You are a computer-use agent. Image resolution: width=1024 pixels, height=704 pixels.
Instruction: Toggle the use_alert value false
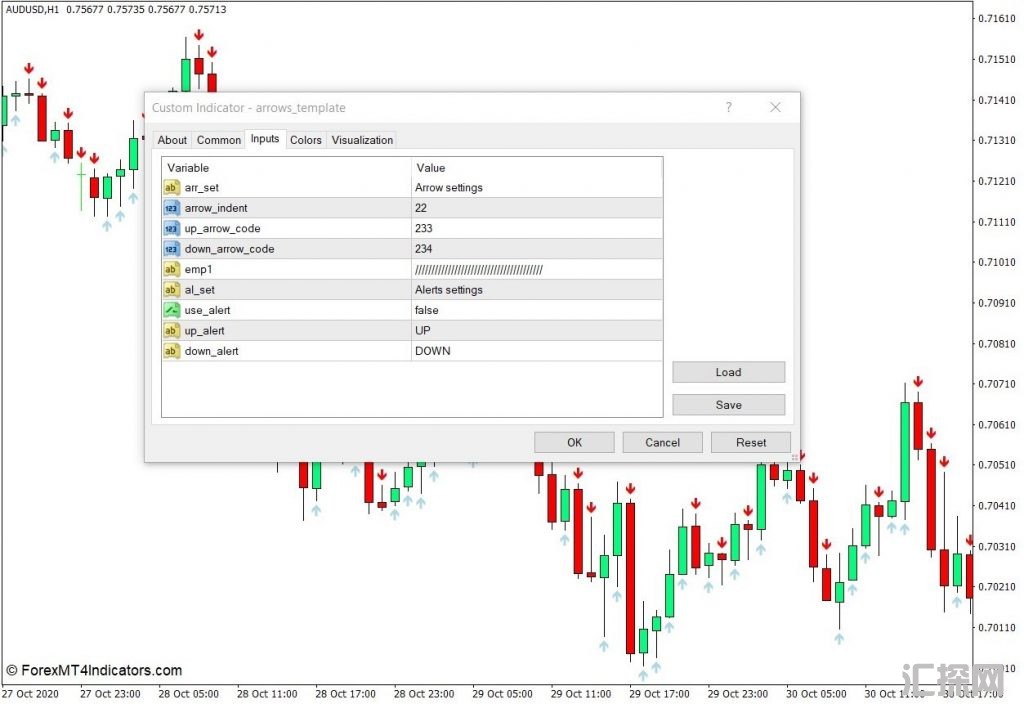537,310
